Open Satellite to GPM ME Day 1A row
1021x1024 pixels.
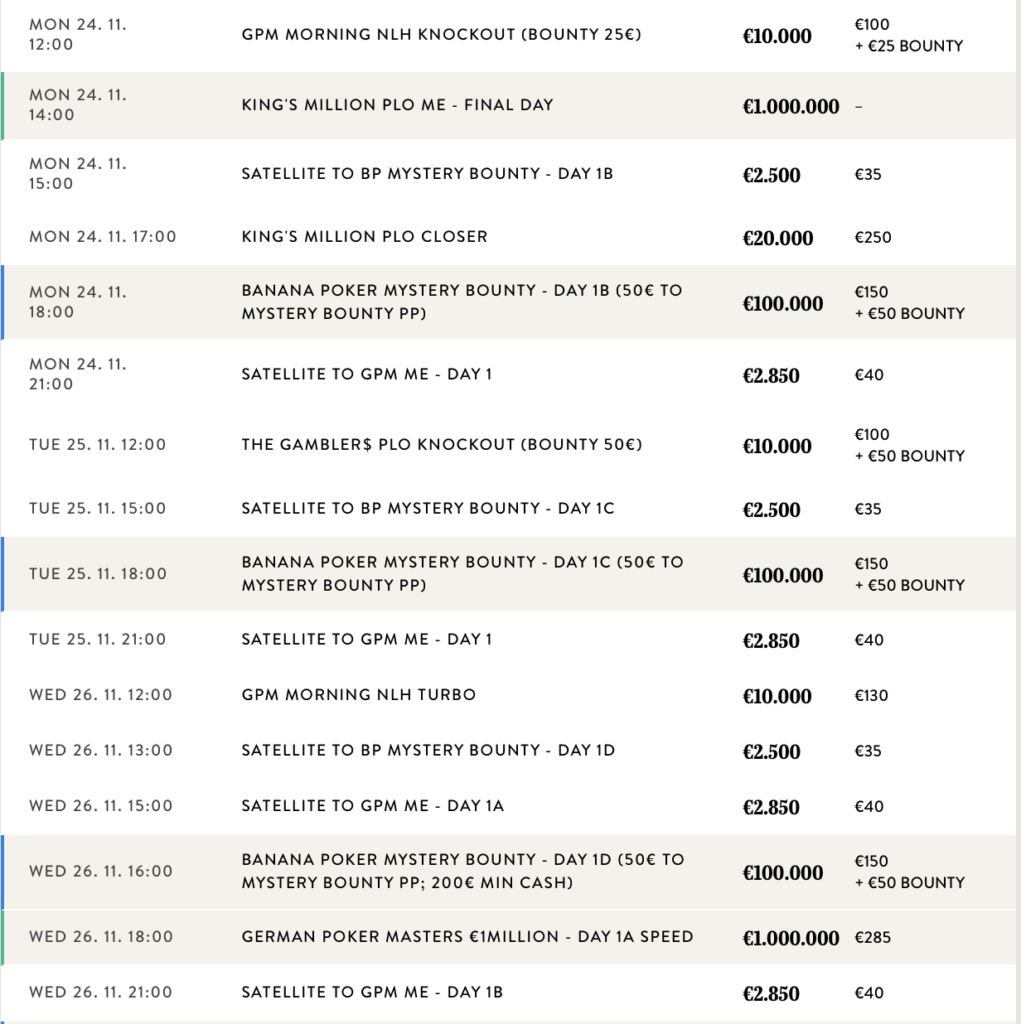(372, 806)
